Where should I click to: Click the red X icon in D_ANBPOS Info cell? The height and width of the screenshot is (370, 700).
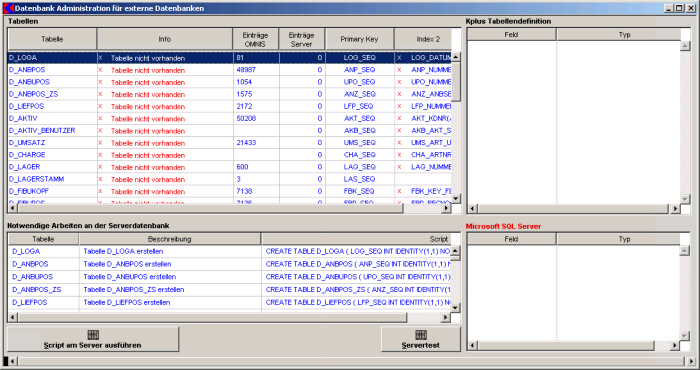[x=100, y=70]
